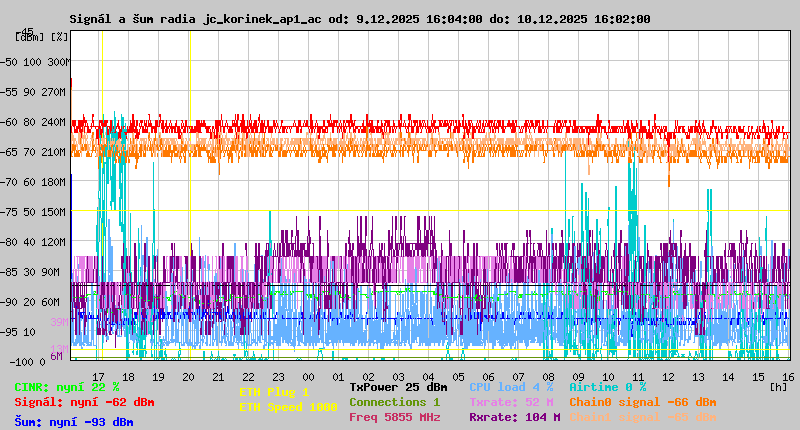Select the 12 hour label on x-axis
800x430 pixels.
point(669,375)
